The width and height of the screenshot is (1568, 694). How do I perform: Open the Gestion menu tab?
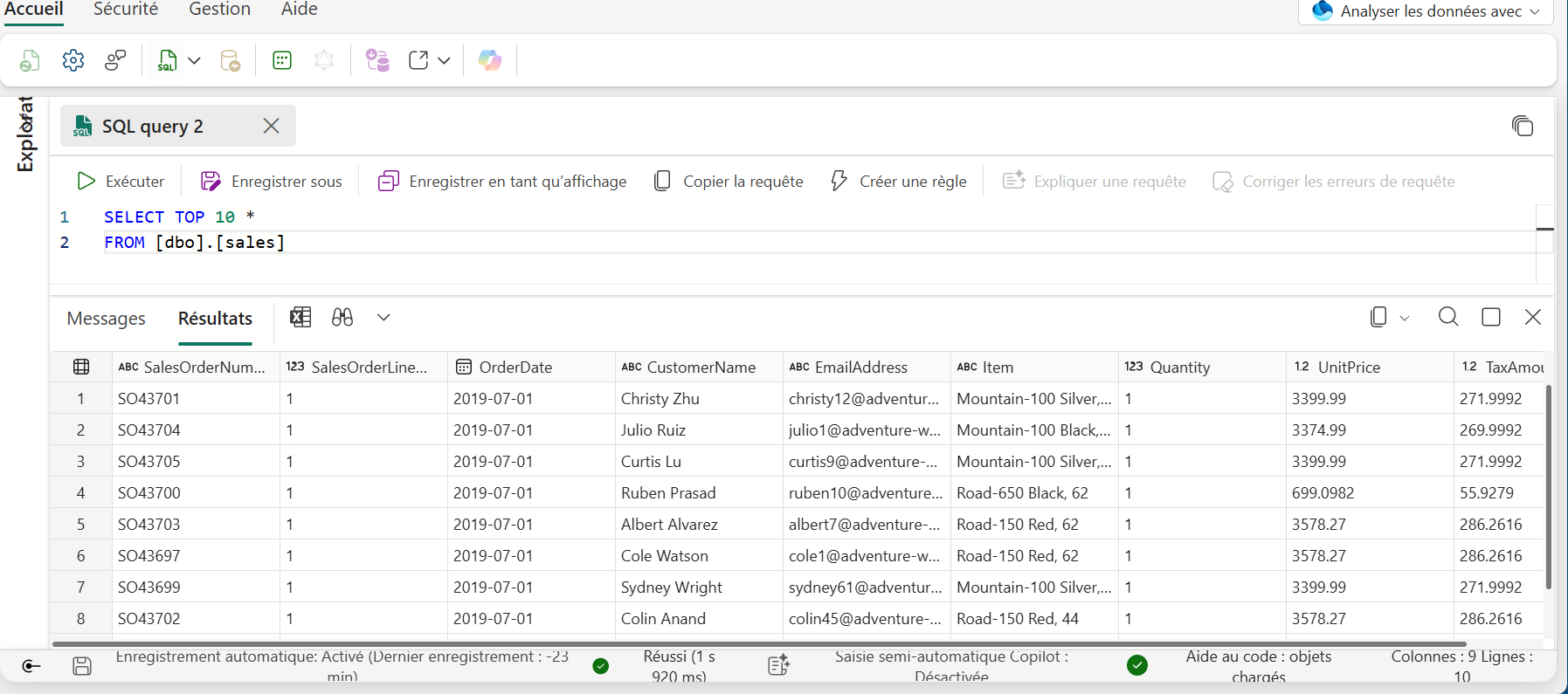click(x=220, y=10)
